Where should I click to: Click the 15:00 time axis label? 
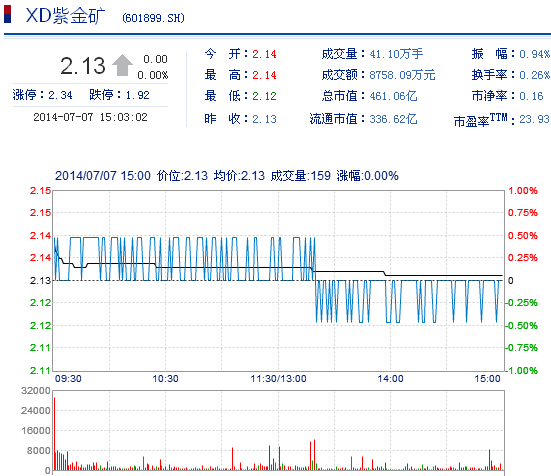(x=487, y=379)
